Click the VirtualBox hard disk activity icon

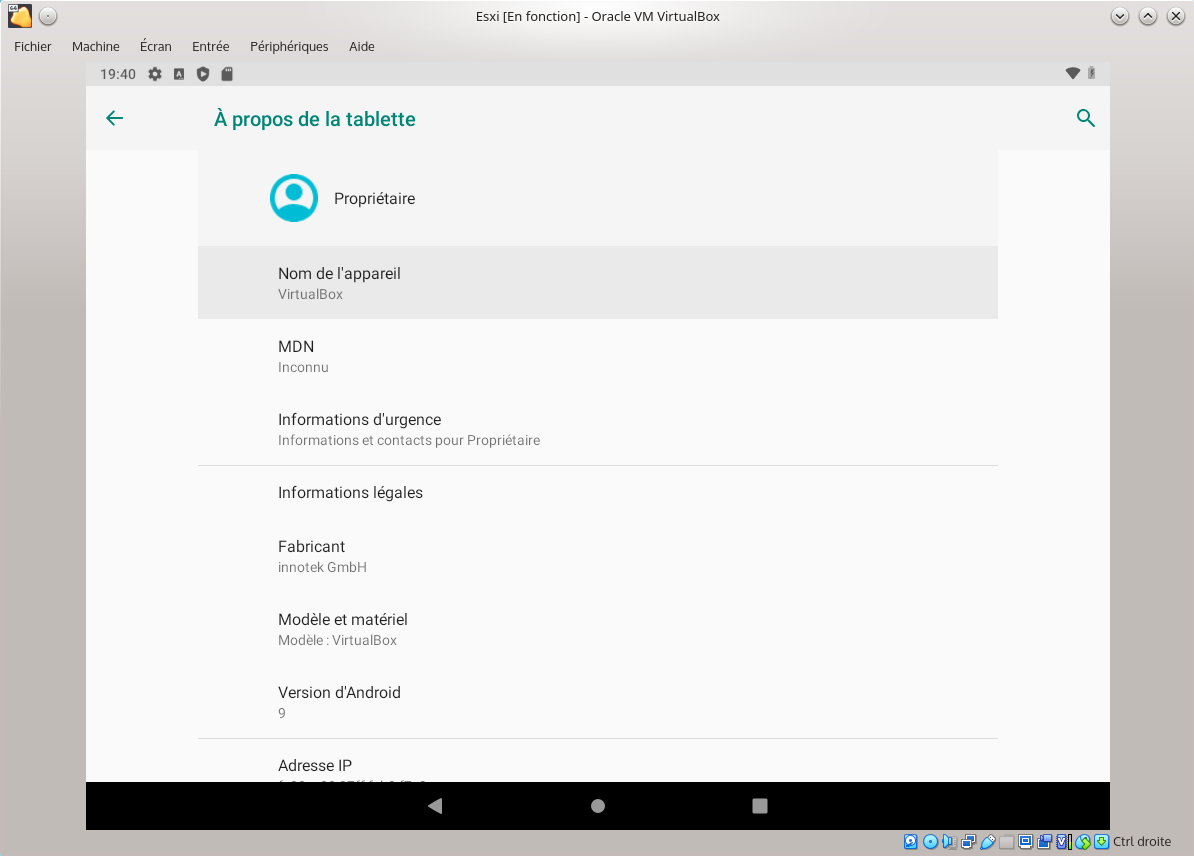point(911,842)
